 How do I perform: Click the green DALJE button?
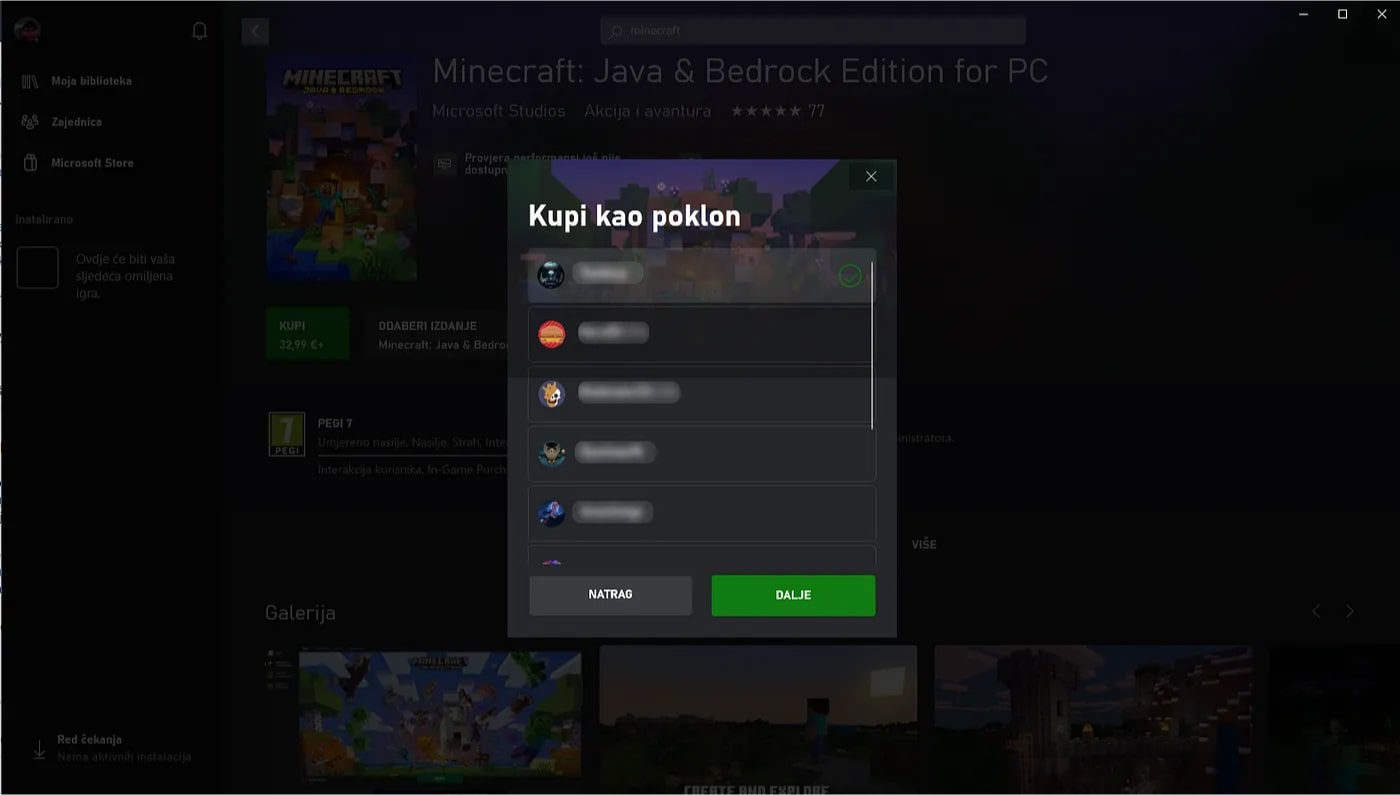793,595
